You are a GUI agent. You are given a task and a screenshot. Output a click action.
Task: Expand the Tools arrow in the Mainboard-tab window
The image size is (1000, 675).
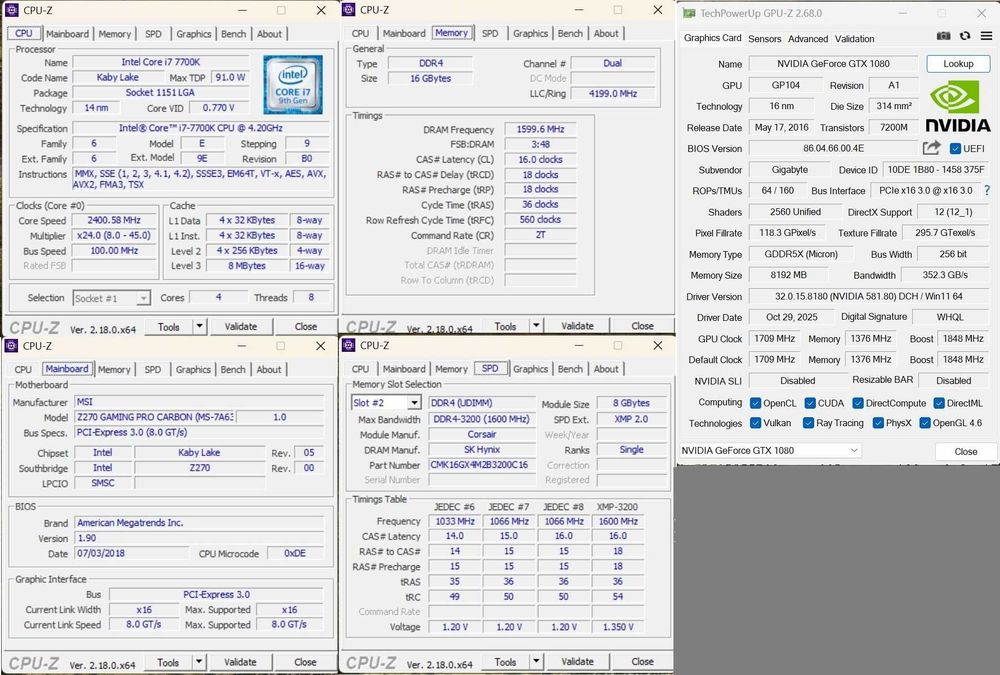point(199,662)
